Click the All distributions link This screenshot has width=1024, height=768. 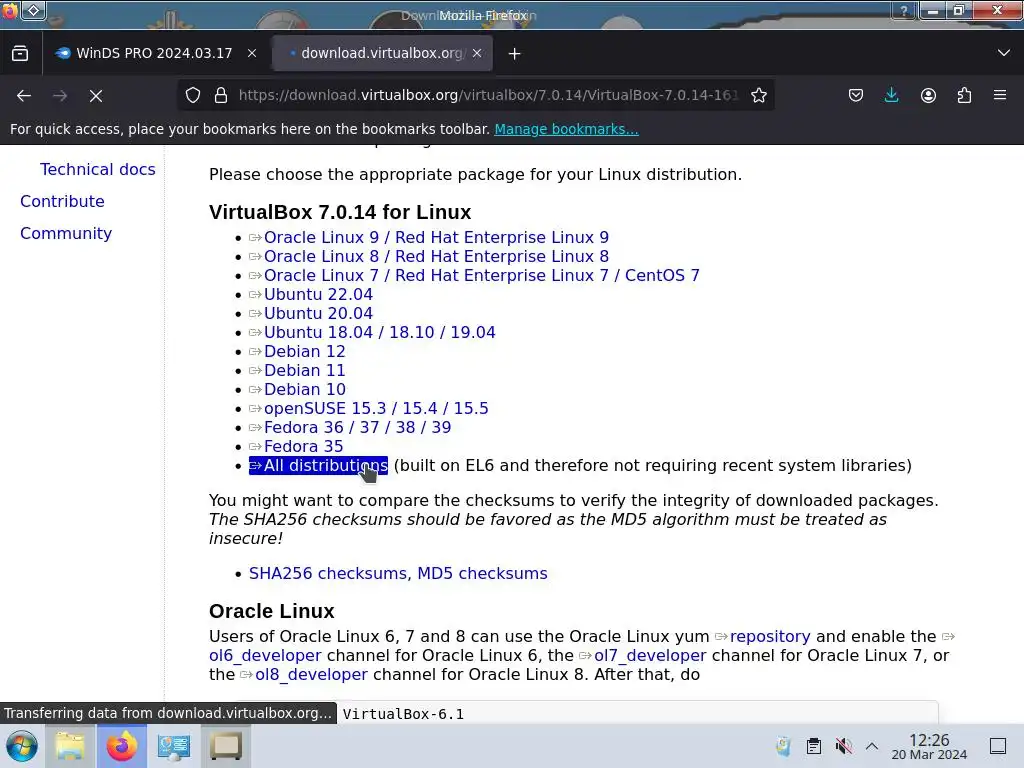point(318,466)
